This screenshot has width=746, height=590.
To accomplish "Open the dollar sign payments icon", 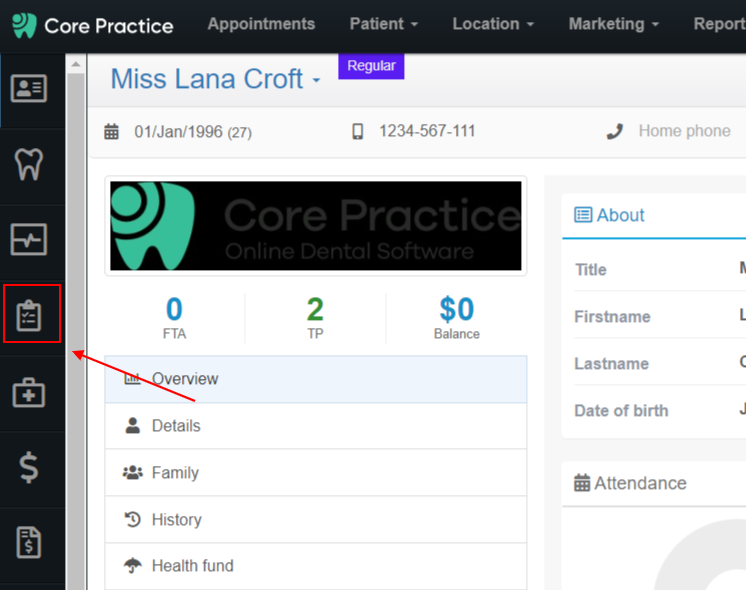I will point(29,467).
